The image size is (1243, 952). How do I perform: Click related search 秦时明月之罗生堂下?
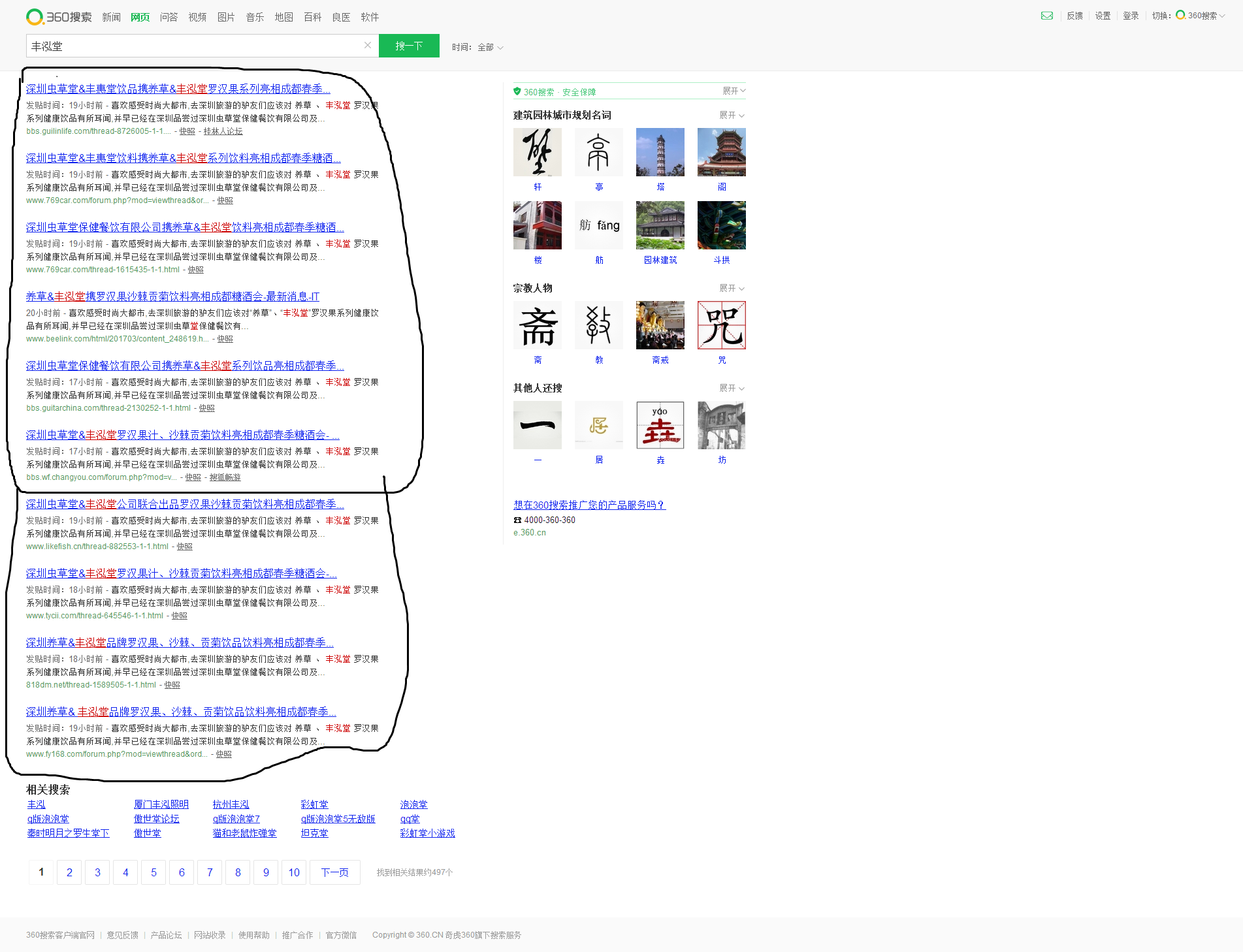(68, 833)
